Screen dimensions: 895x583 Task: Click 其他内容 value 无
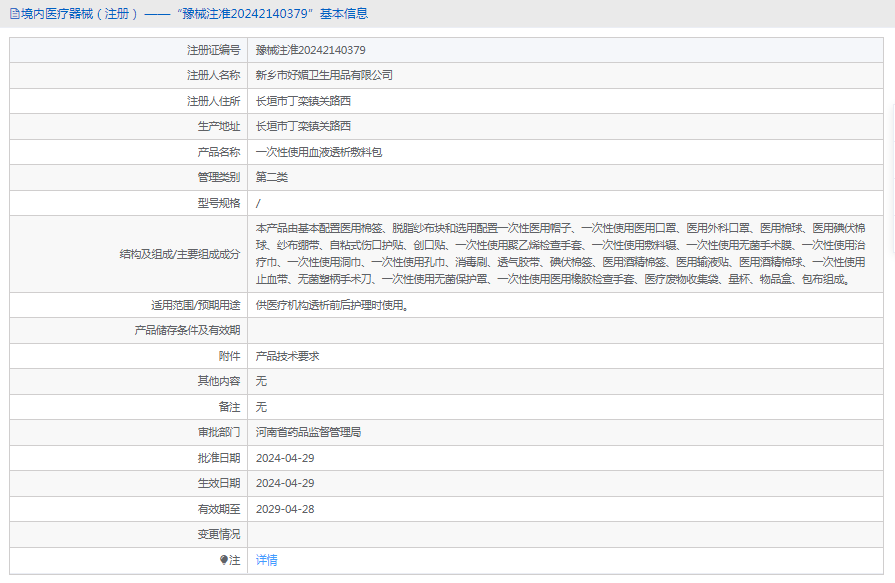point(261,381)
